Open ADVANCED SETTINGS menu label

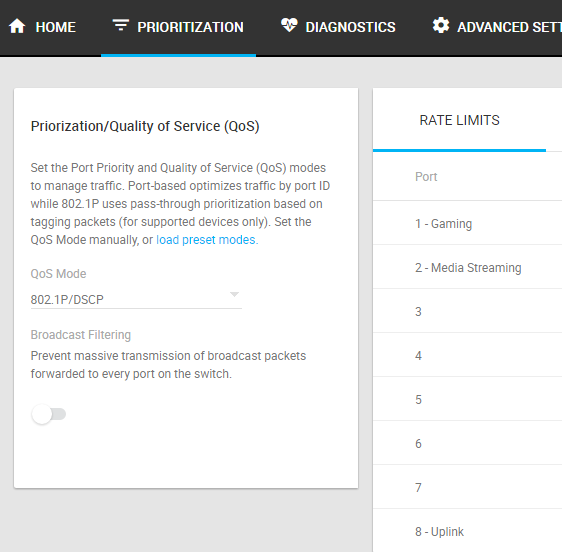pyautogui.click(x=509, y=27)
